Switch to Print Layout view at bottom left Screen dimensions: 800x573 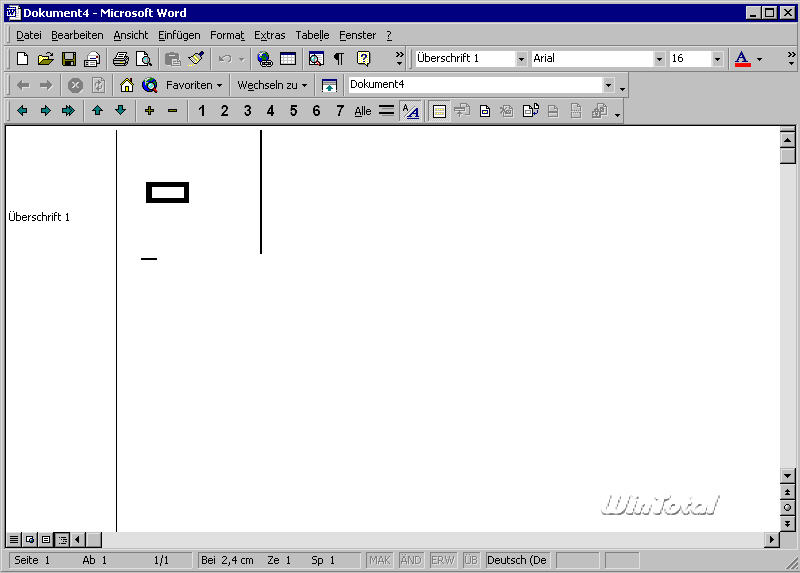click(46, 539)
